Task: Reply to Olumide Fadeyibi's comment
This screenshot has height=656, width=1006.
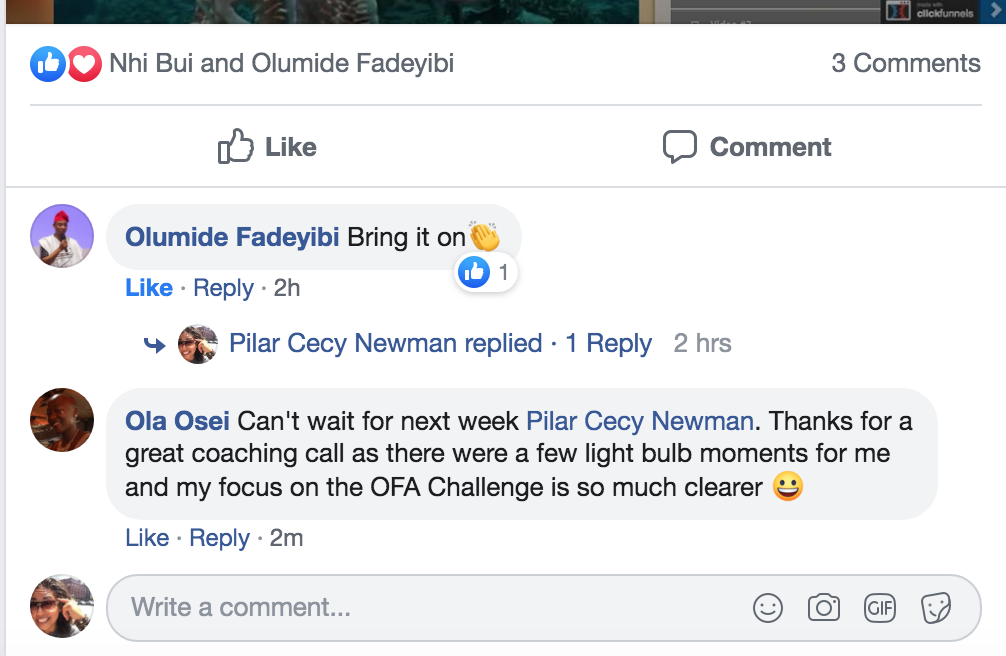Action: coord(223,288)
